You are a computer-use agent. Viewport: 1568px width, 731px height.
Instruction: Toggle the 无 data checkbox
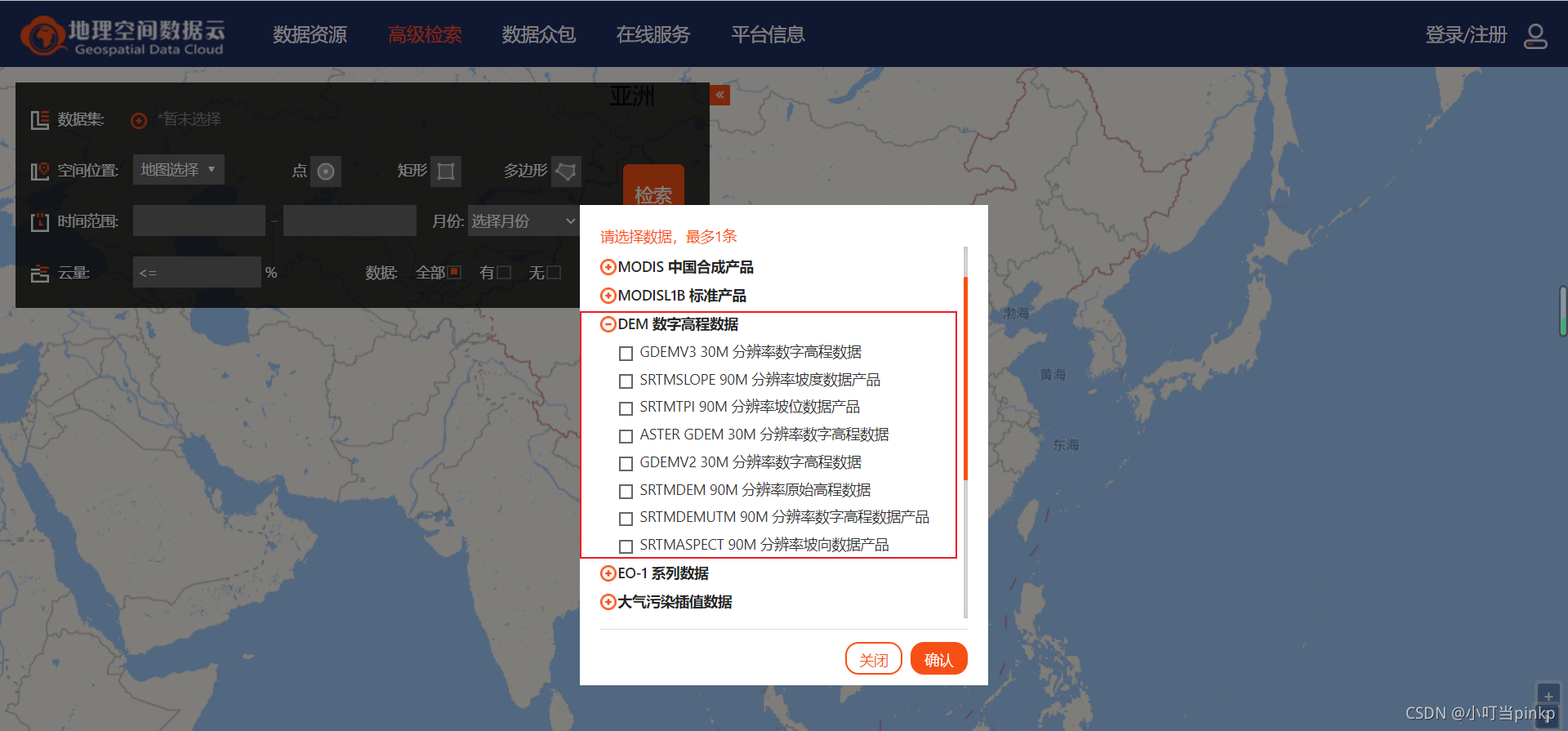click(554, 272)
